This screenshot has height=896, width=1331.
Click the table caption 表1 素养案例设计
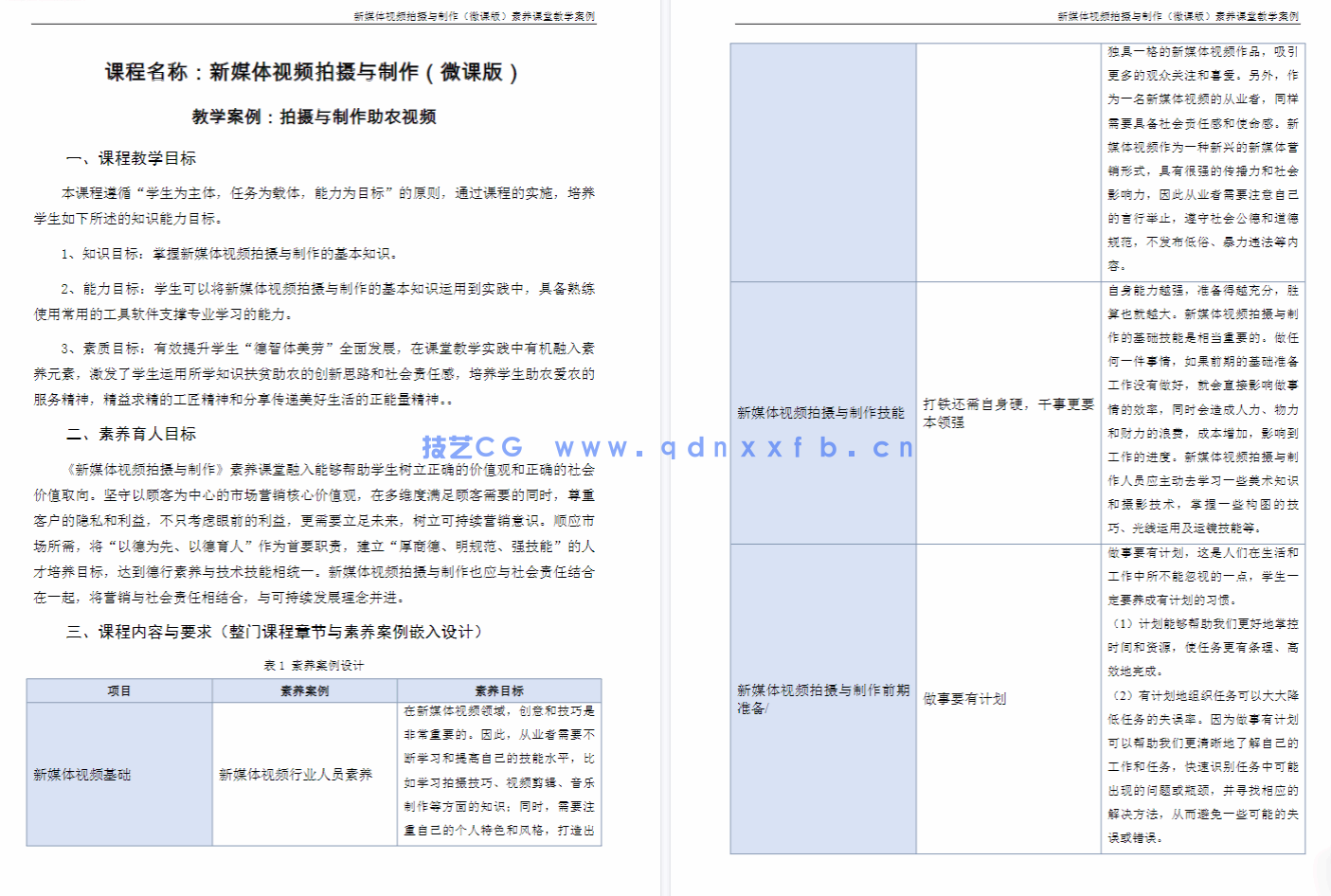pos(314,664)
